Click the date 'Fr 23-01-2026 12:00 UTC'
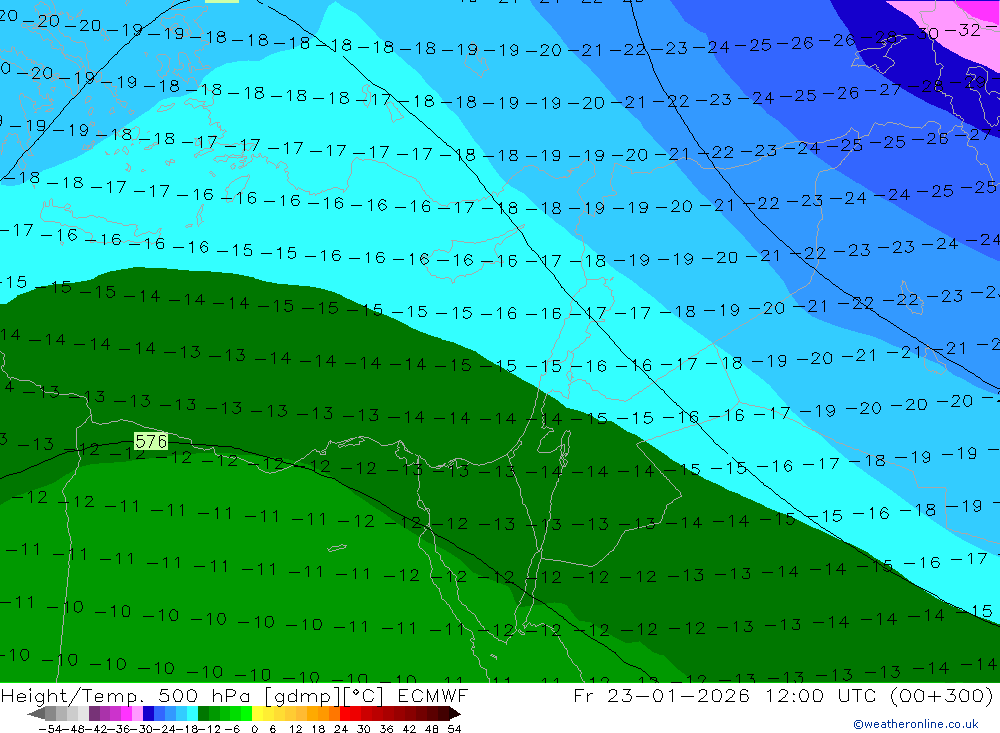 [726, 695]
